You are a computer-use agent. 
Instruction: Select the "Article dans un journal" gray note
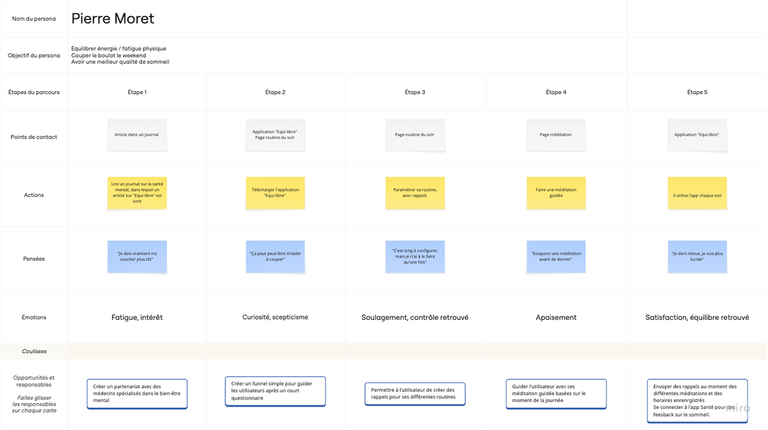pyautogui.click(x=137, y=135)
